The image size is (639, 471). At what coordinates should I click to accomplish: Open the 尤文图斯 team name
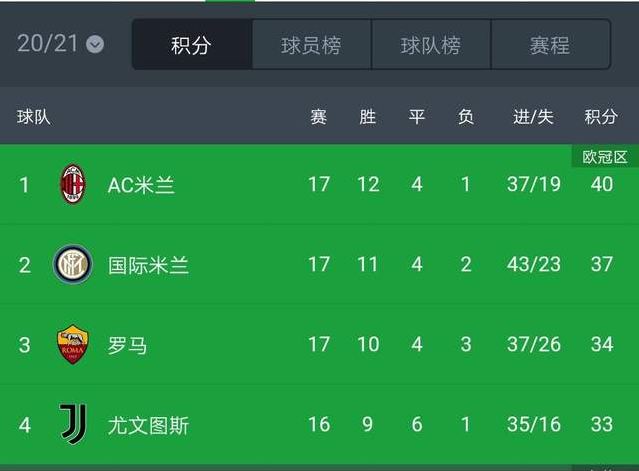[148, 425]
